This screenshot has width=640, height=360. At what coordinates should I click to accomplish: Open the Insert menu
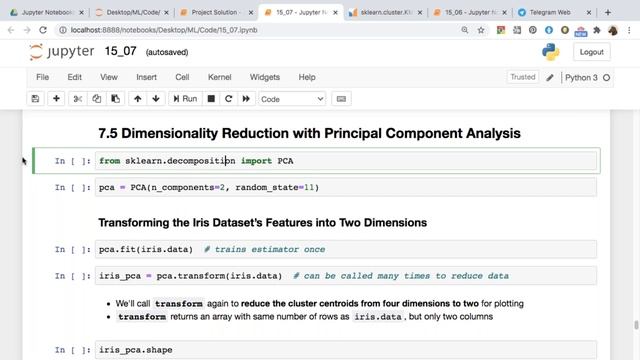point(146,77)
